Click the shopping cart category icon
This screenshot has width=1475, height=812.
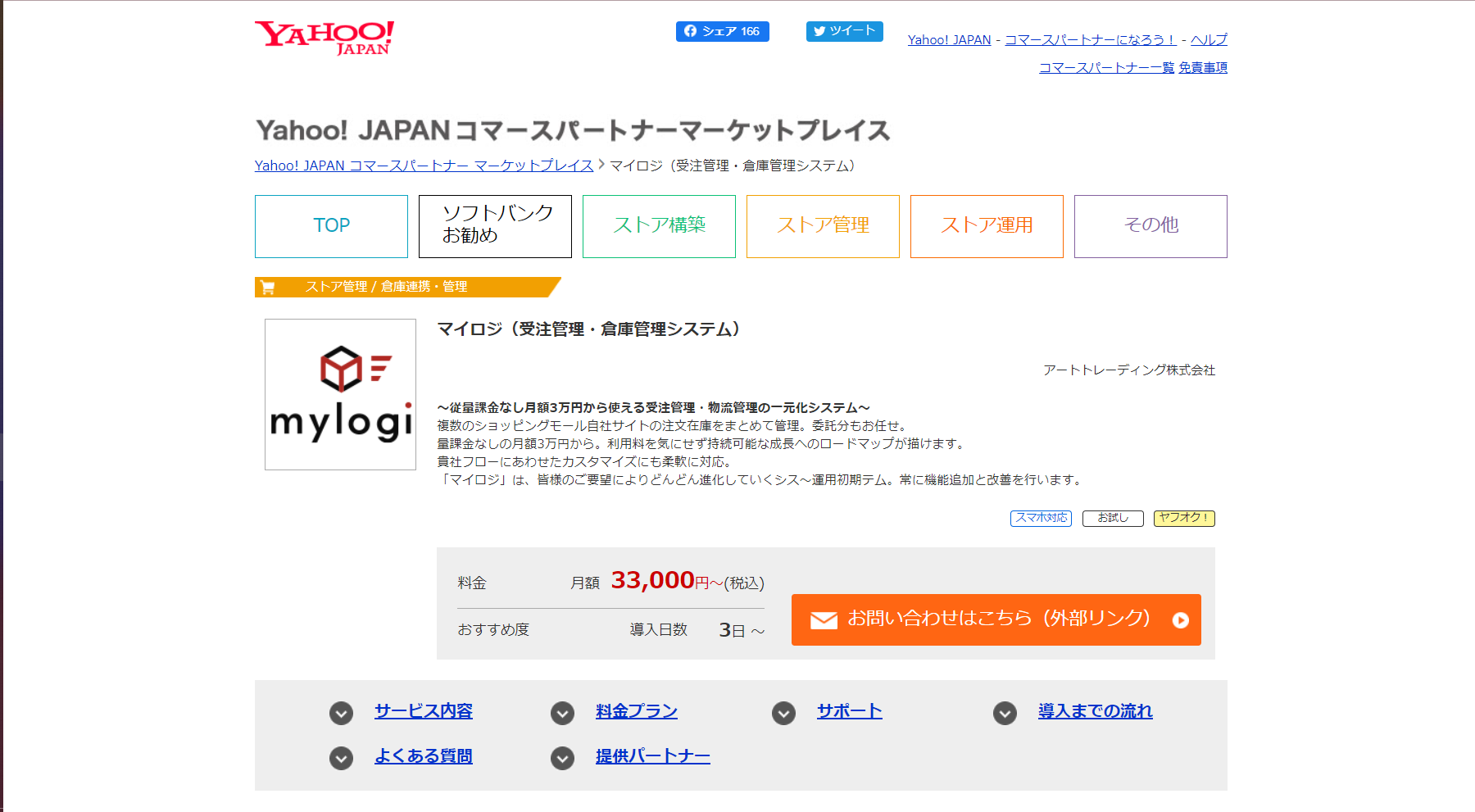tap(268, 287)
